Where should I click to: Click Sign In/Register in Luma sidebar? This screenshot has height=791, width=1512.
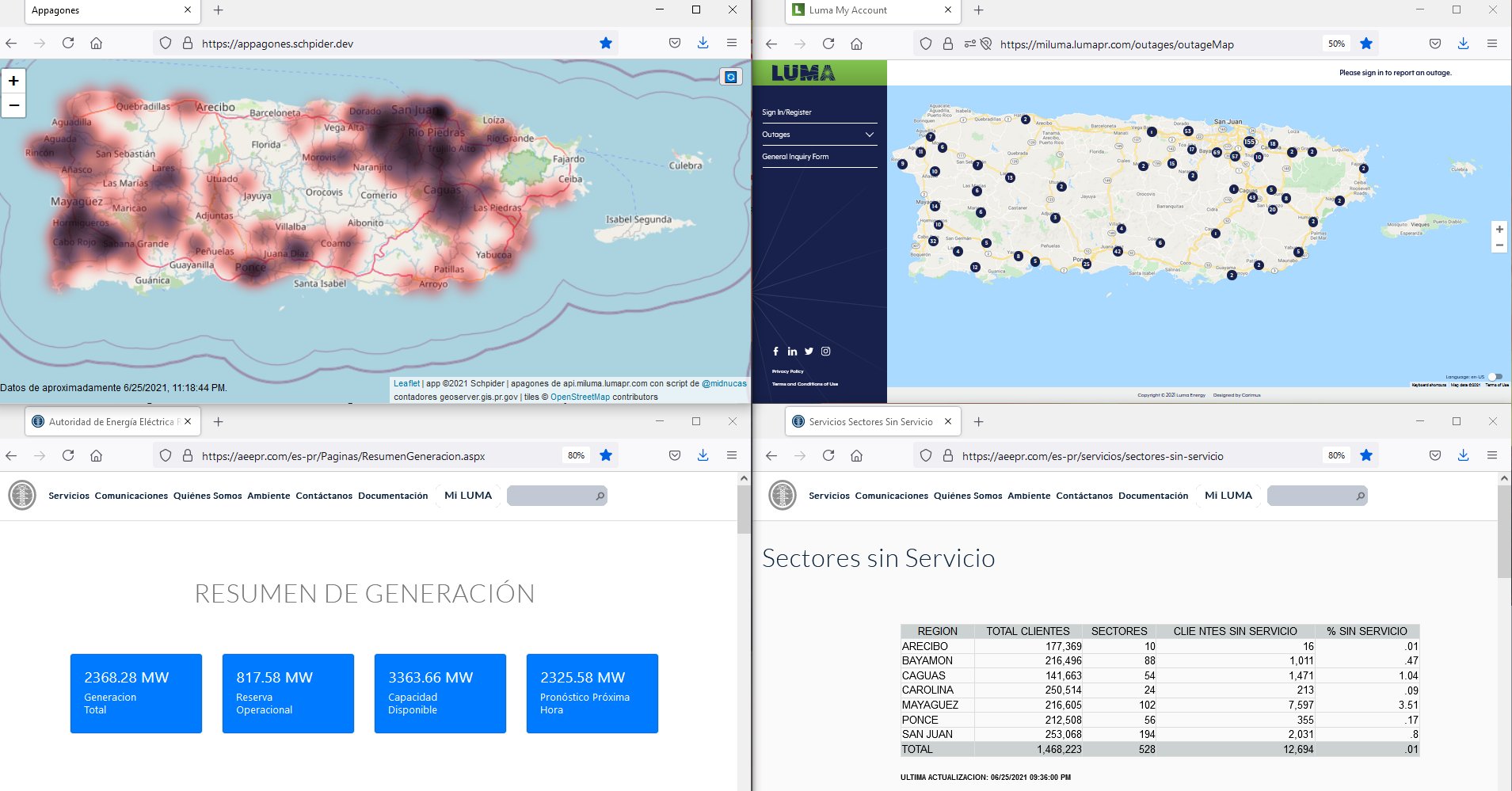coord(786,112)
